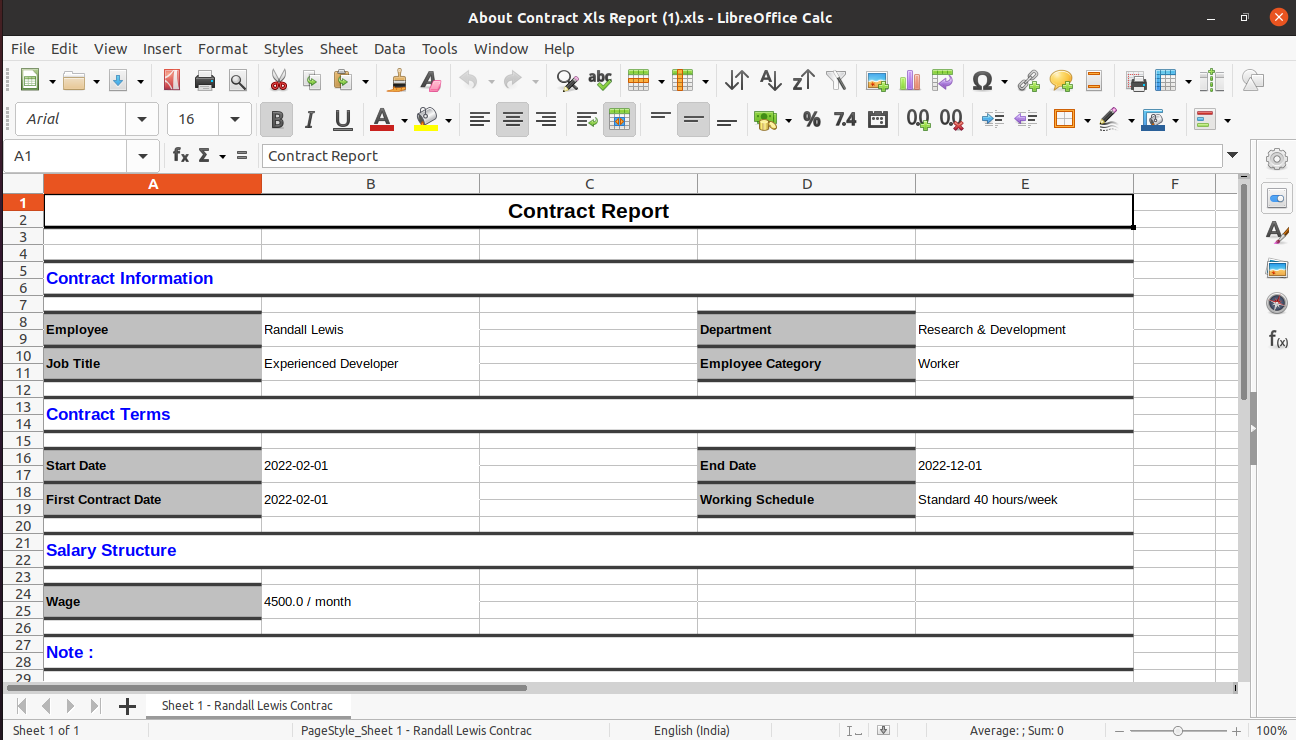Toggle Italic formatting
1296x740 pixels.
click(x=310, y=120)
